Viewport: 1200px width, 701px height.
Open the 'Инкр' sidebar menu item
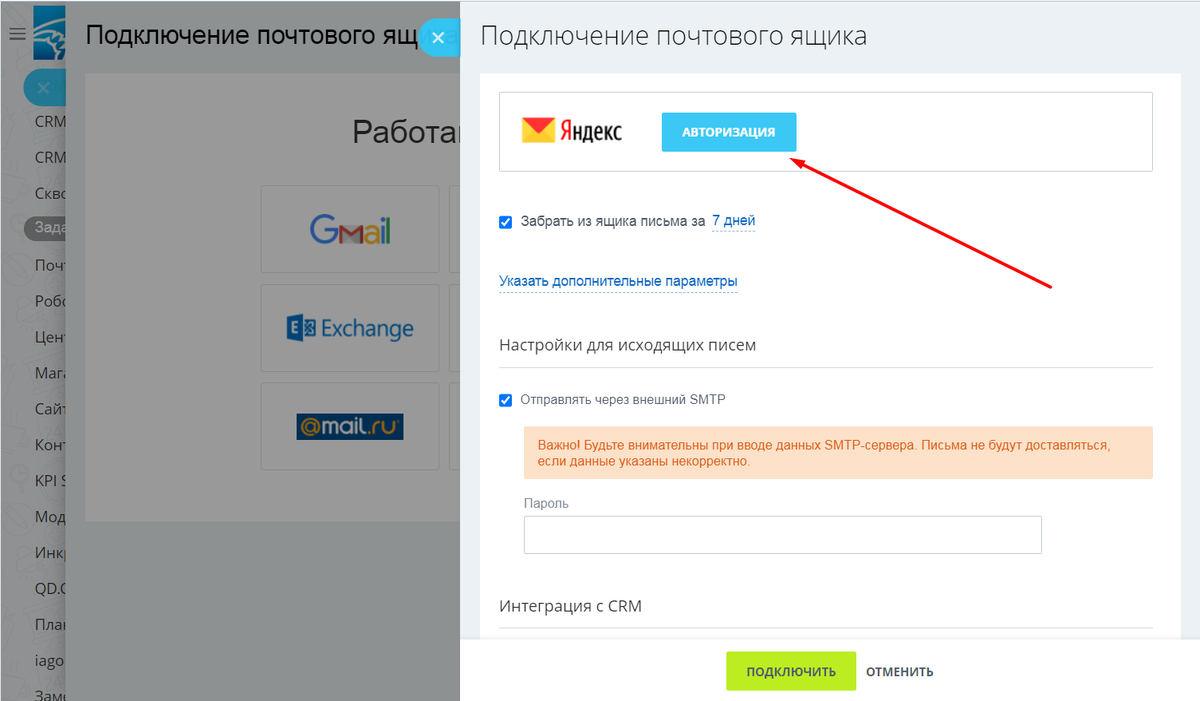point(50,553)
